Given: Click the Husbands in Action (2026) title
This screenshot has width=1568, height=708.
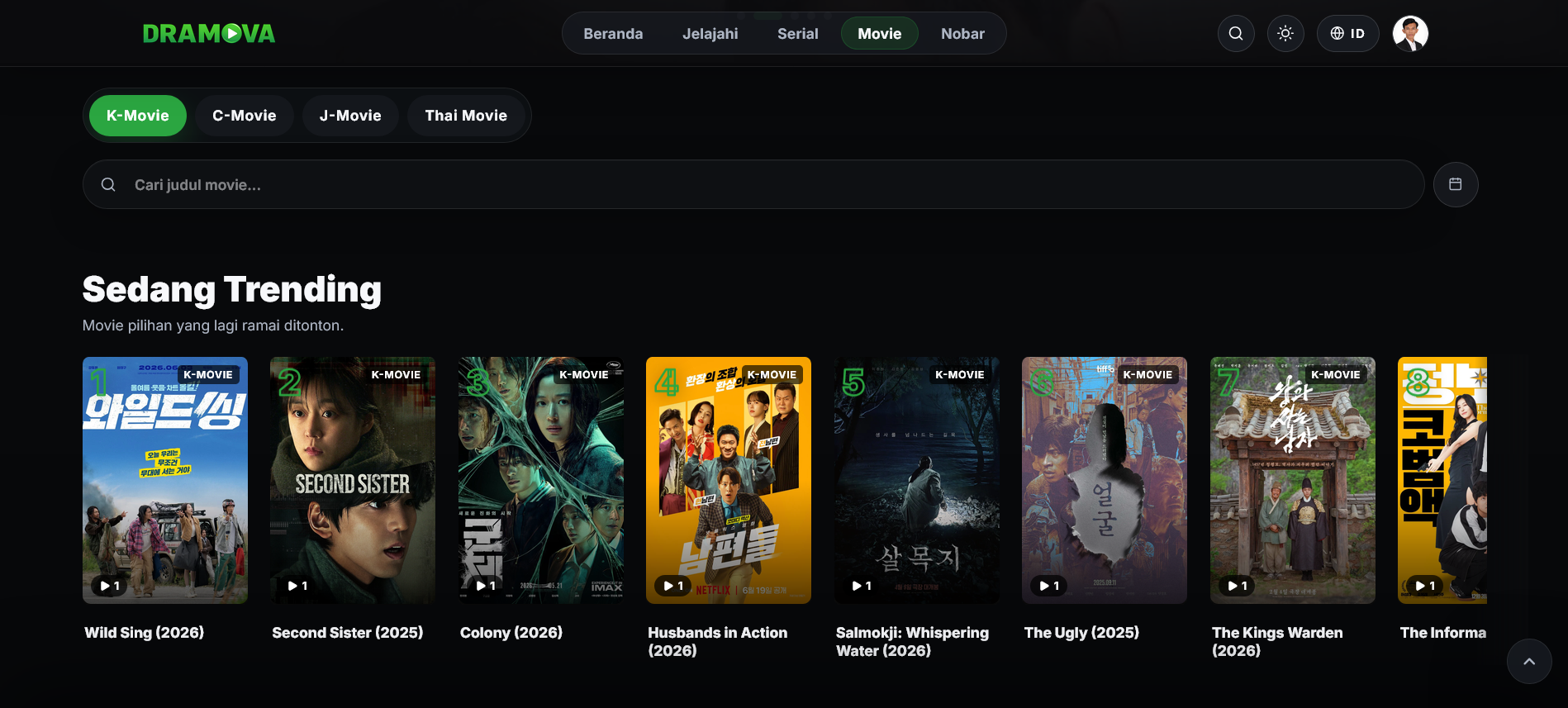Looking at the screenshot, I should coord(718,642).
